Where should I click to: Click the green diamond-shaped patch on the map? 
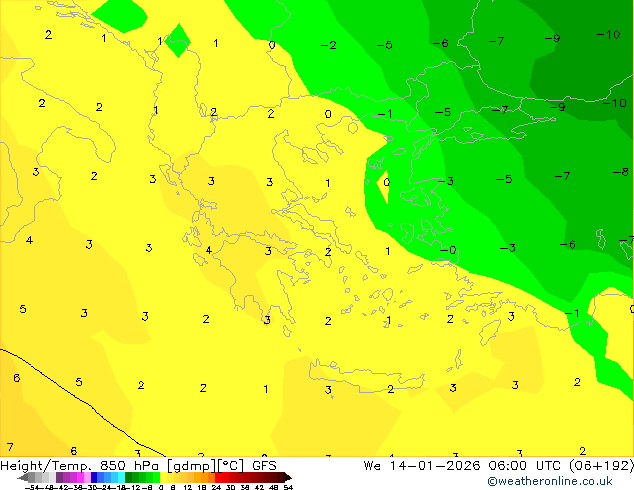point(178,40)
